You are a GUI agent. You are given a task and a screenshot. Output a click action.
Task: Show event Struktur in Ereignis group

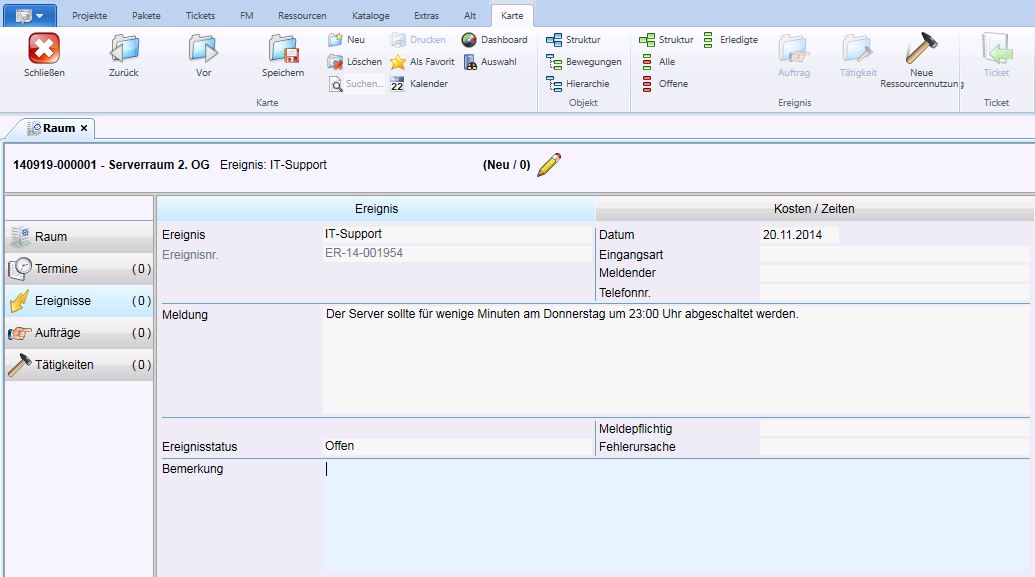[666, 40]
